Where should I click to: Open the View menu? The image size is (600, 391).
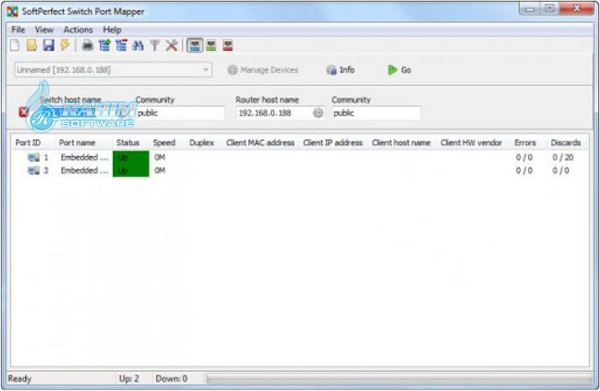pyautogui.click(x=44, y=29)
